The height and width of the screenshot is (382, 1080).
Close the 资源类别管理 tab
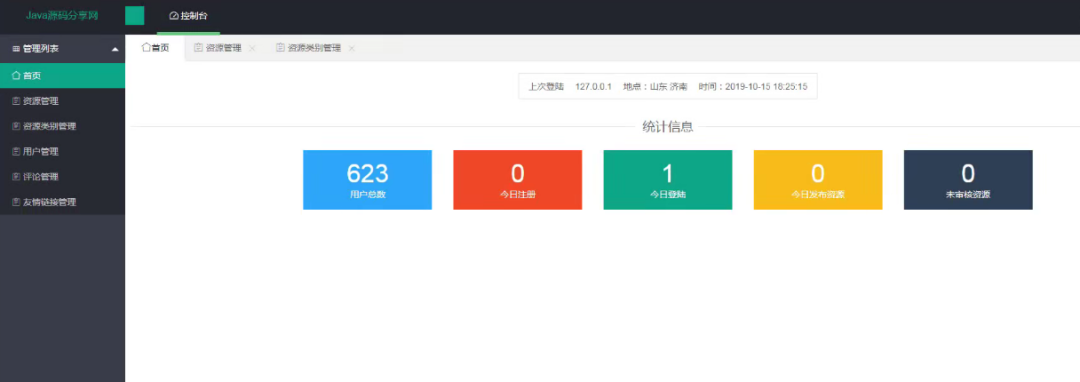[352, 48]
